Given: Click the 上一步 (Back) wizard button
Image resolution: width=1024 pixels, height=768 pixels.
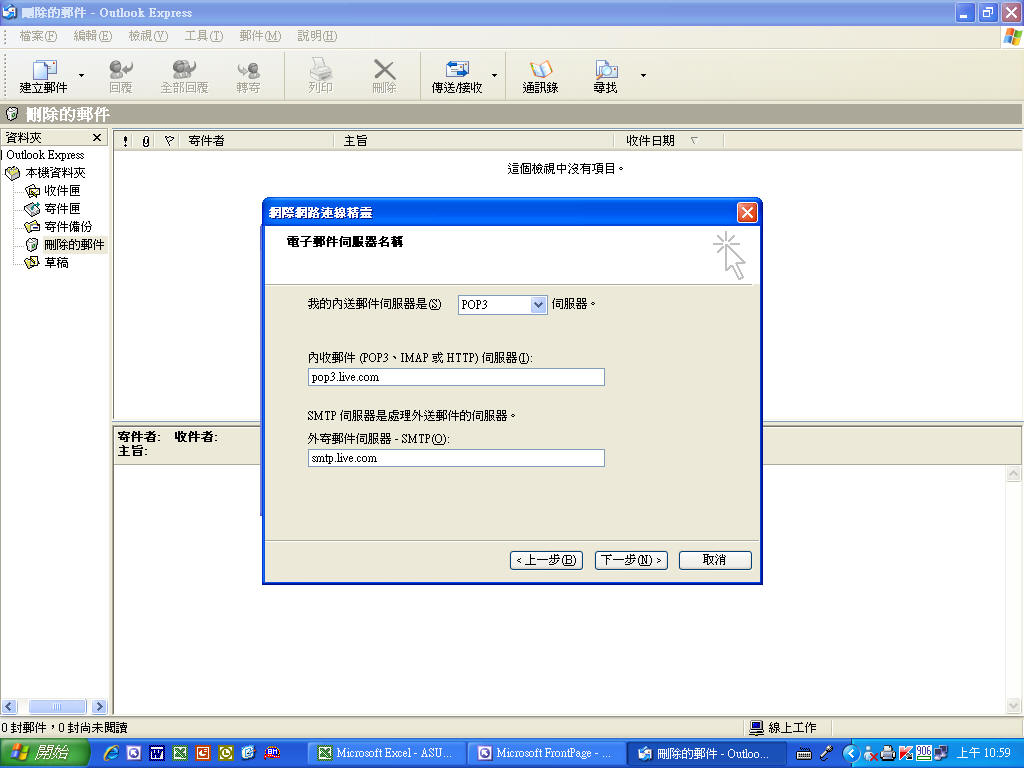Looking at the screenshot, I should click(546, 560).
